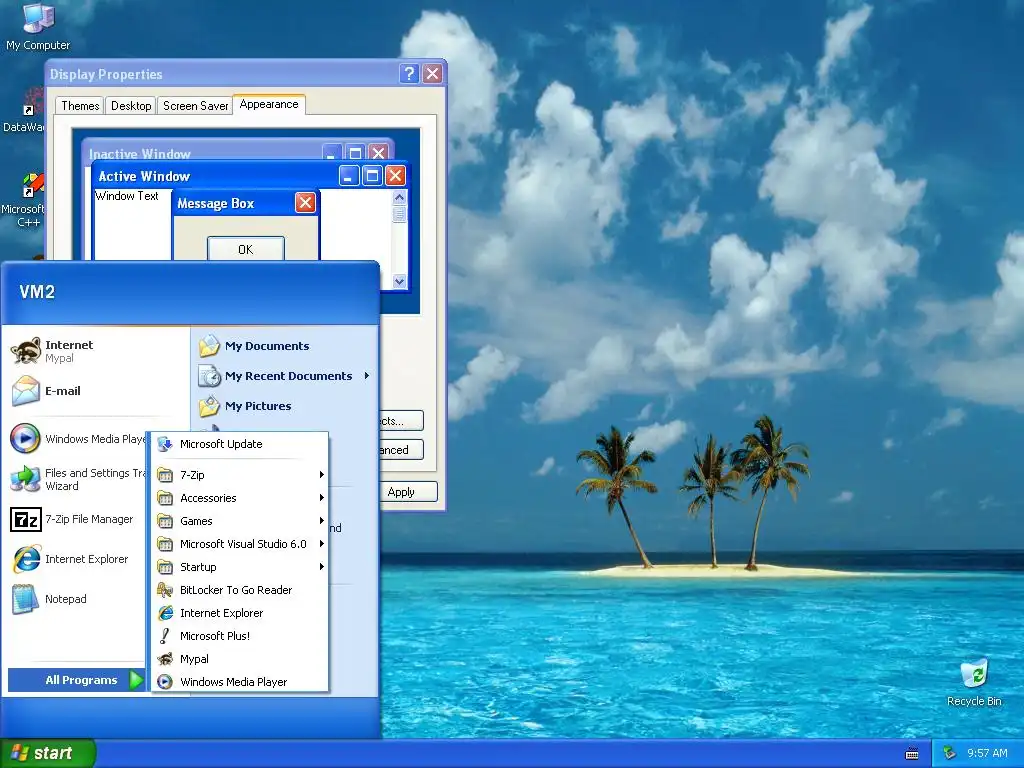1024x768 pixels.
Task: Open My Documents folder icon
Action: [210, 345]
